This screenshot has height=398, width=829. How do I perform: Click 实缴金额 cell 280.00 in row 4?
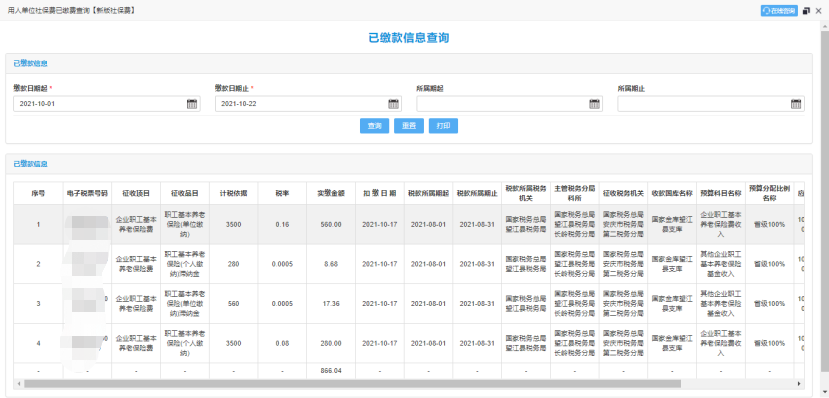click(331, 344)
